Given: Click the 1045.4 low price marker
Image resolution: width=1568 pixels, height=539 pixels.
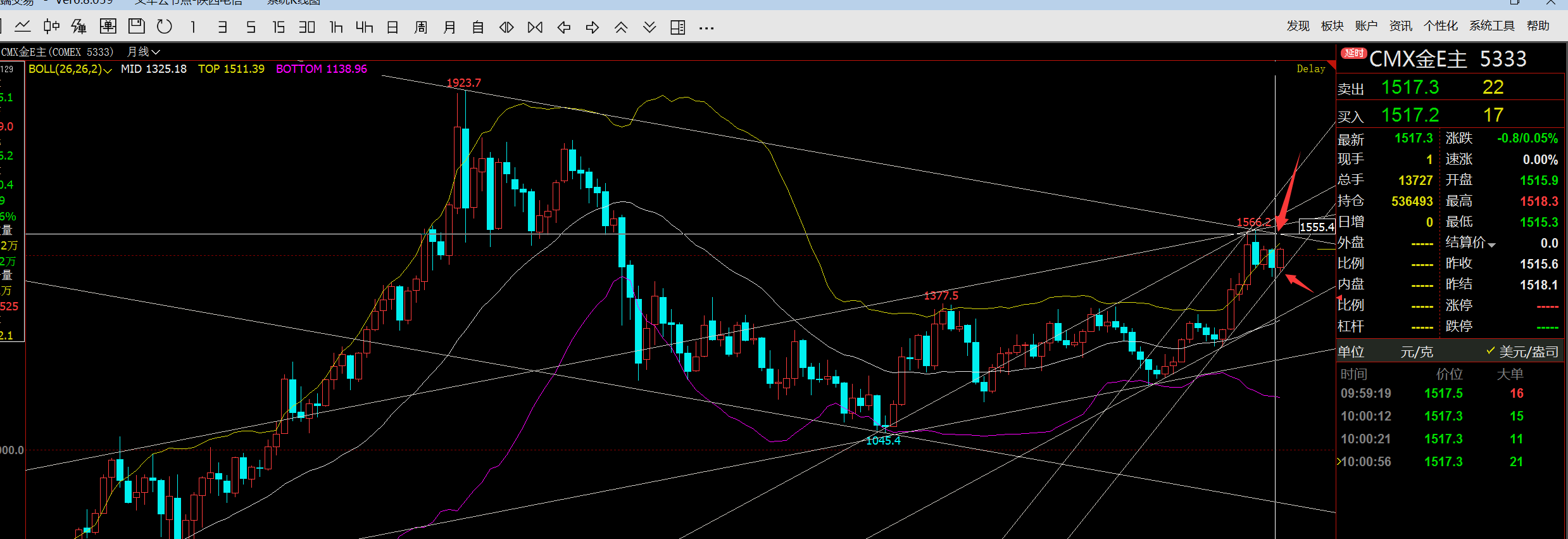Looking at the screenshot, I should [883, 441].
